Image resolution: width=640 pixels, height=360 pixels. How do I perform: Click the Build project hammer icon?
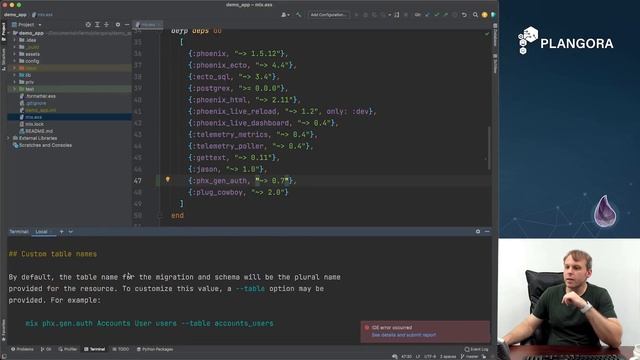298,15
